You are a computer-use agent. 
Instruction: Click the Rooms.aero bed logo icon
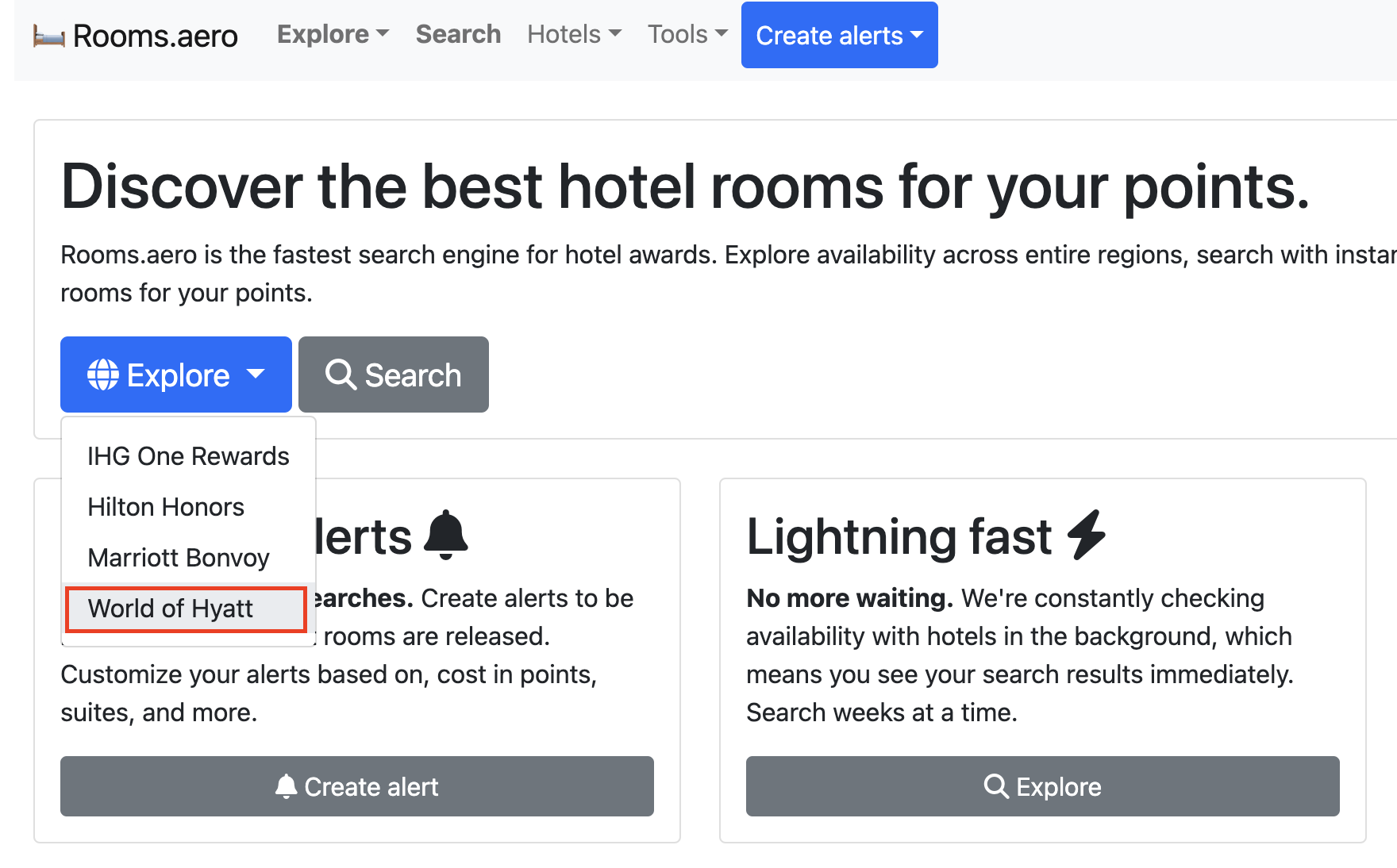[48, 36]
